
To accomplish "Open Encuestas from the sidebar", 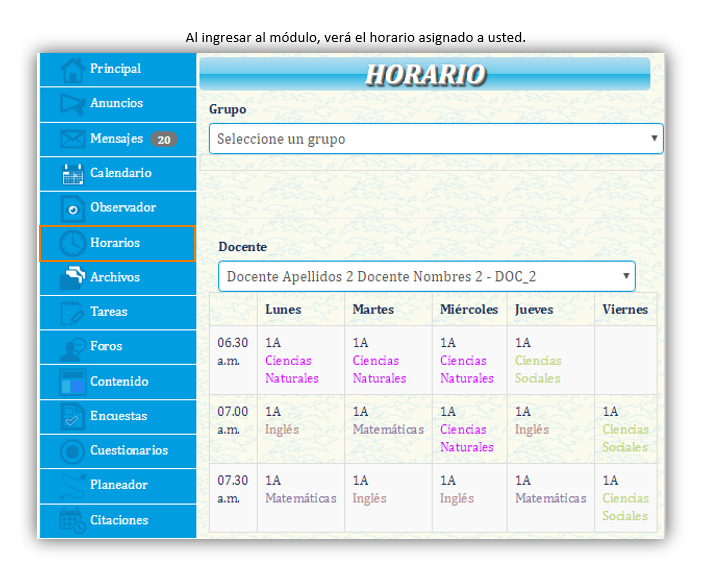I will [x=118, y=417].
